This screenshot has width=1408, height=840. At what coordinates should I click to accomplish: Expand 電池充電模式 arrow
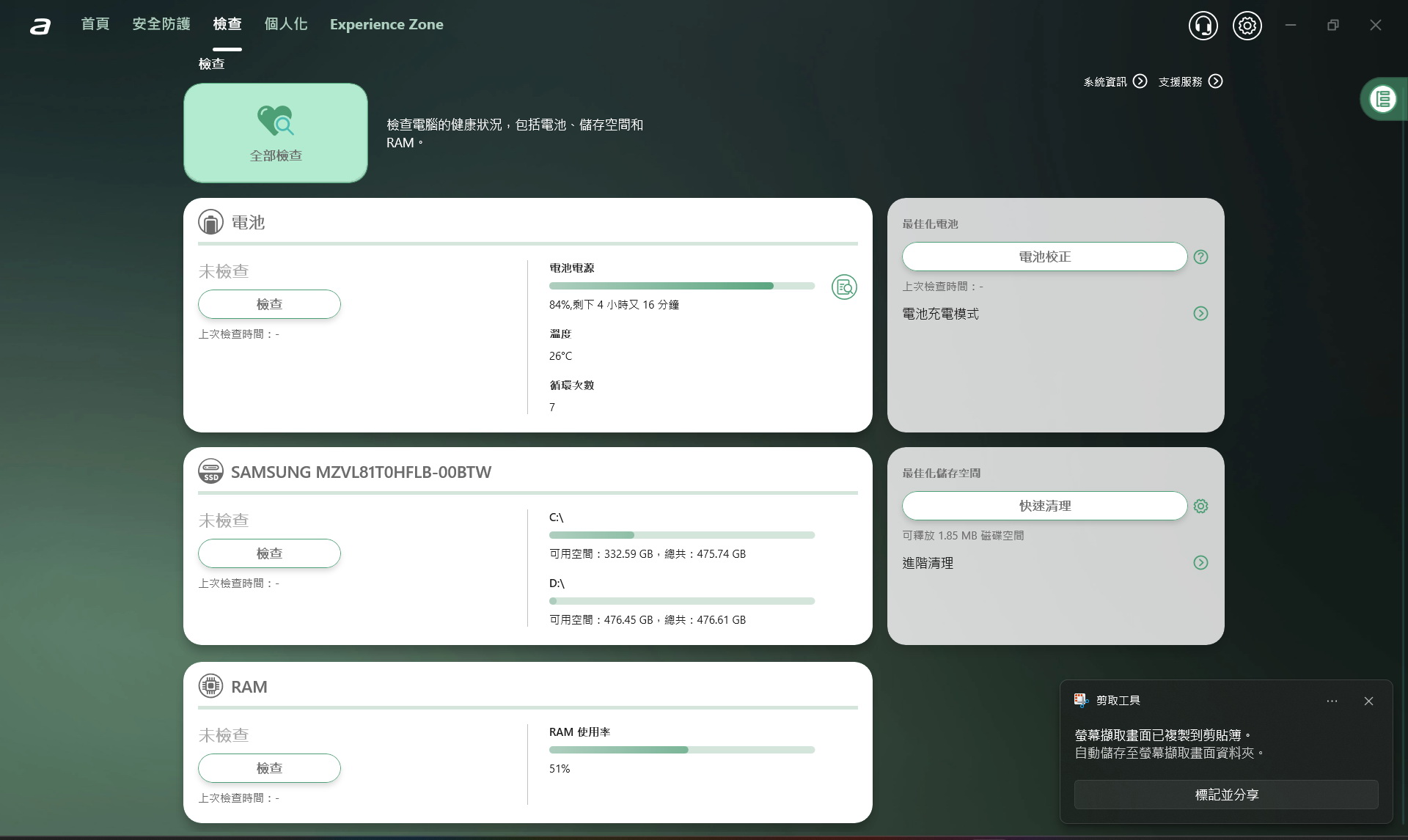tap(1200, 314)
